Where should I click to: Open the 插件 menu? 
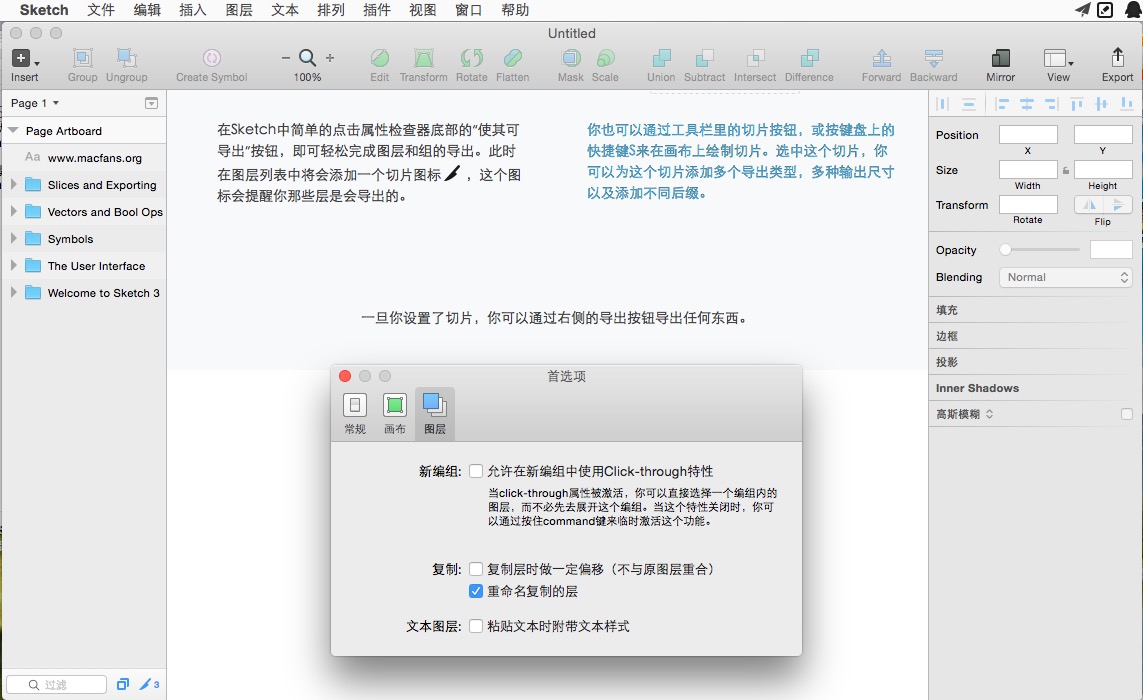376,10
